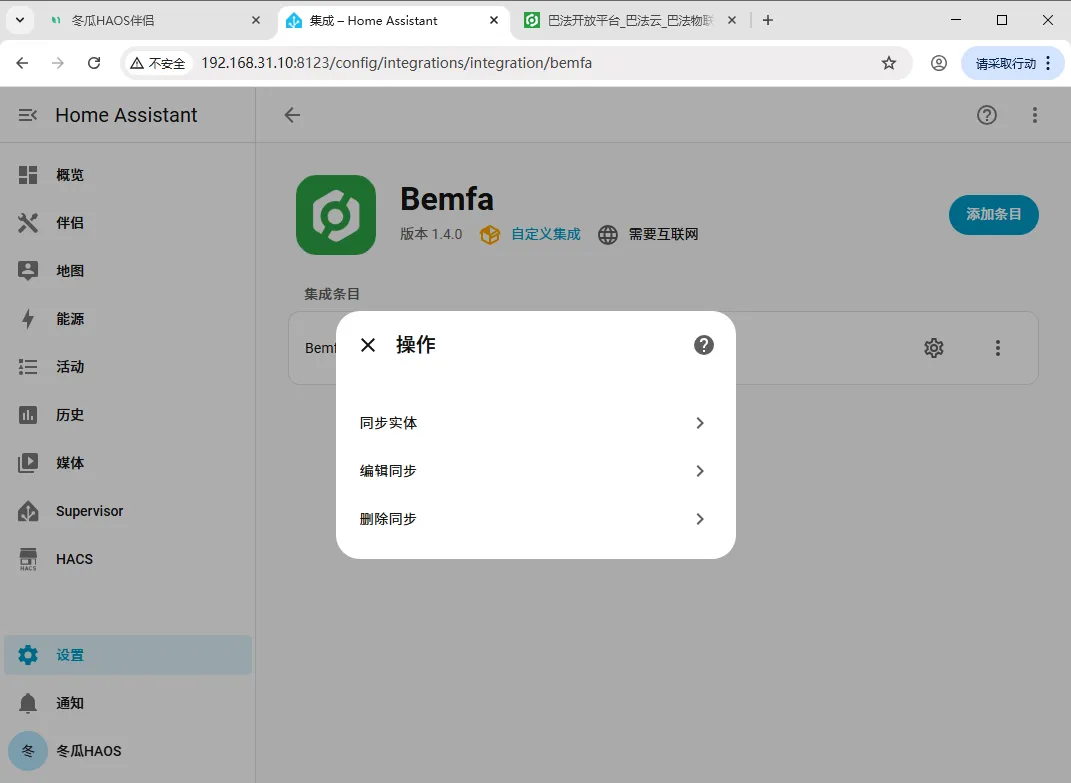This screenshot has height=783, width=1071.
Task: Open 设置 settings in sidebar
Action: [x=128, y=655]
